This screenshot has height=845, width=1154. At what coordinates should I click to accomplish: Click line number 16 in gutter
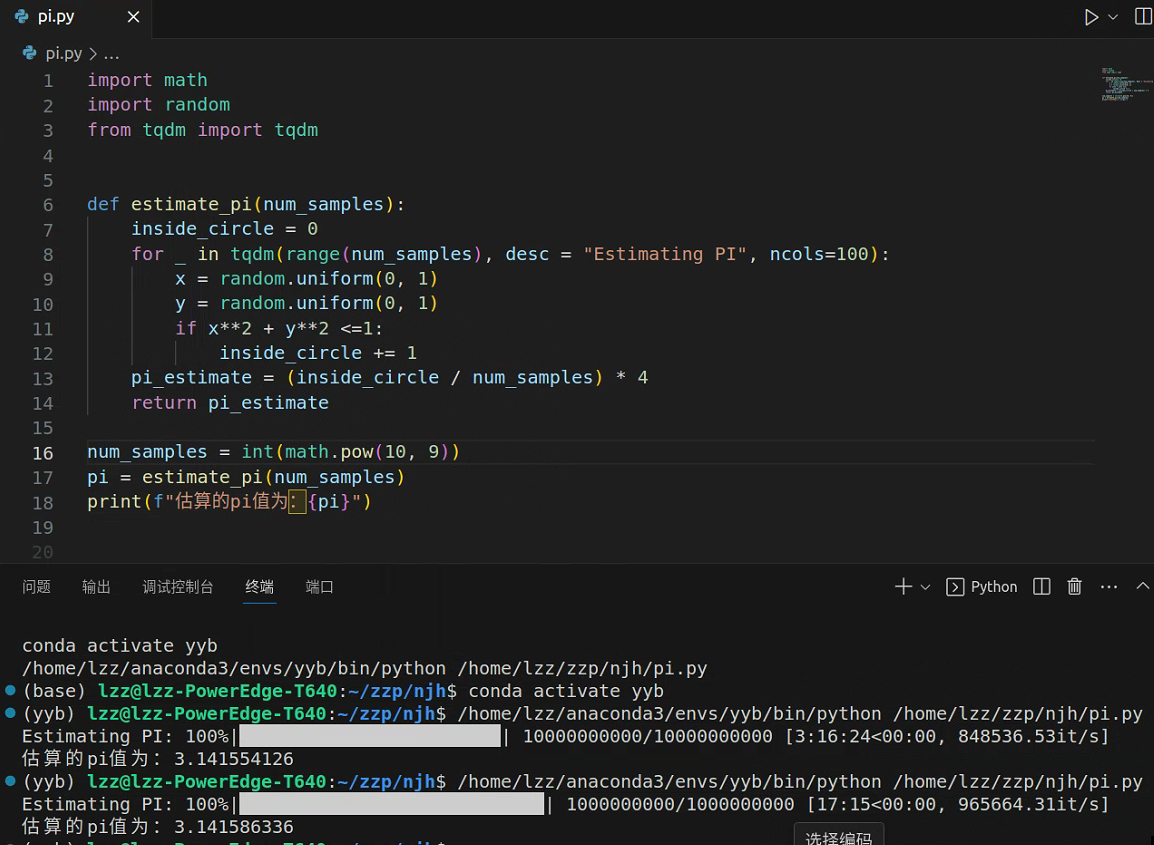(x=43, y=453)
